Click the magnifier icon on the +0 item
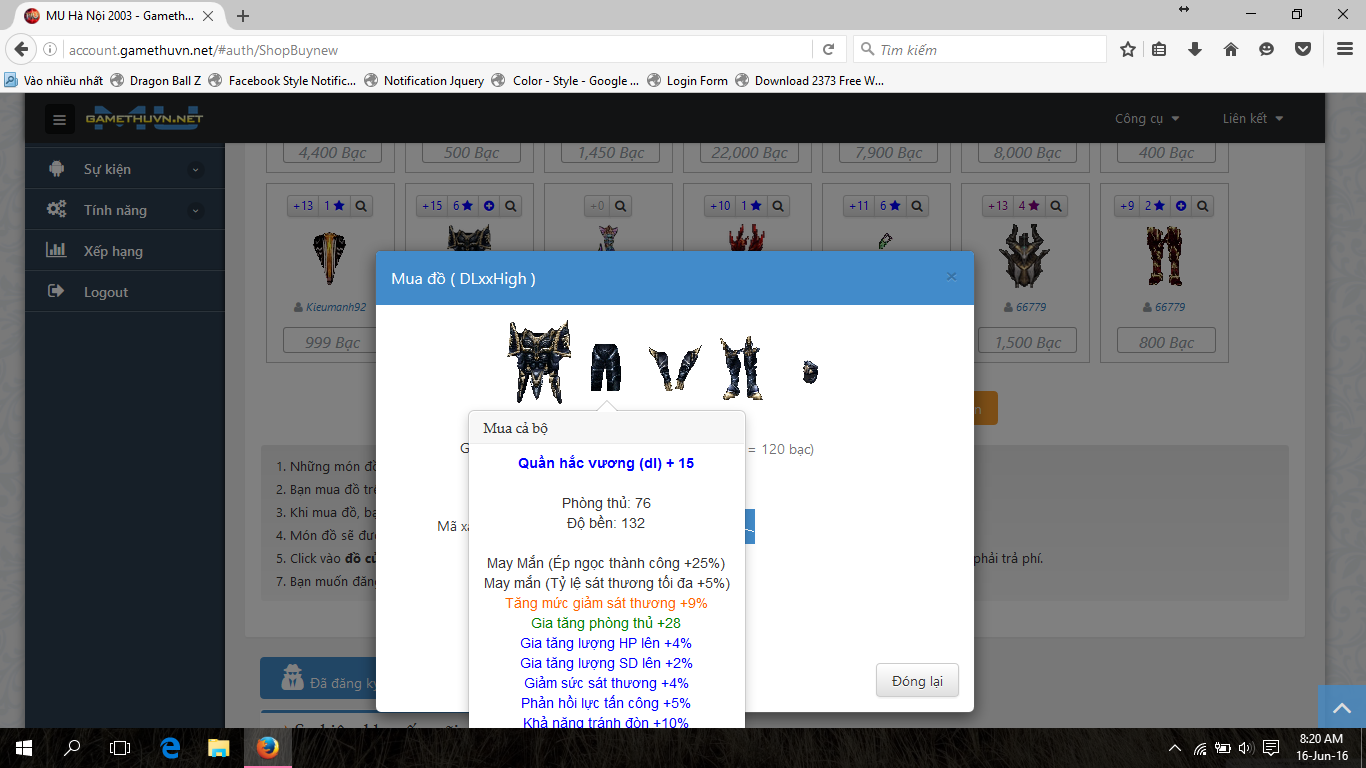Image resolution: width=1366 pixels, height=768 pixels. click(620, 206)
